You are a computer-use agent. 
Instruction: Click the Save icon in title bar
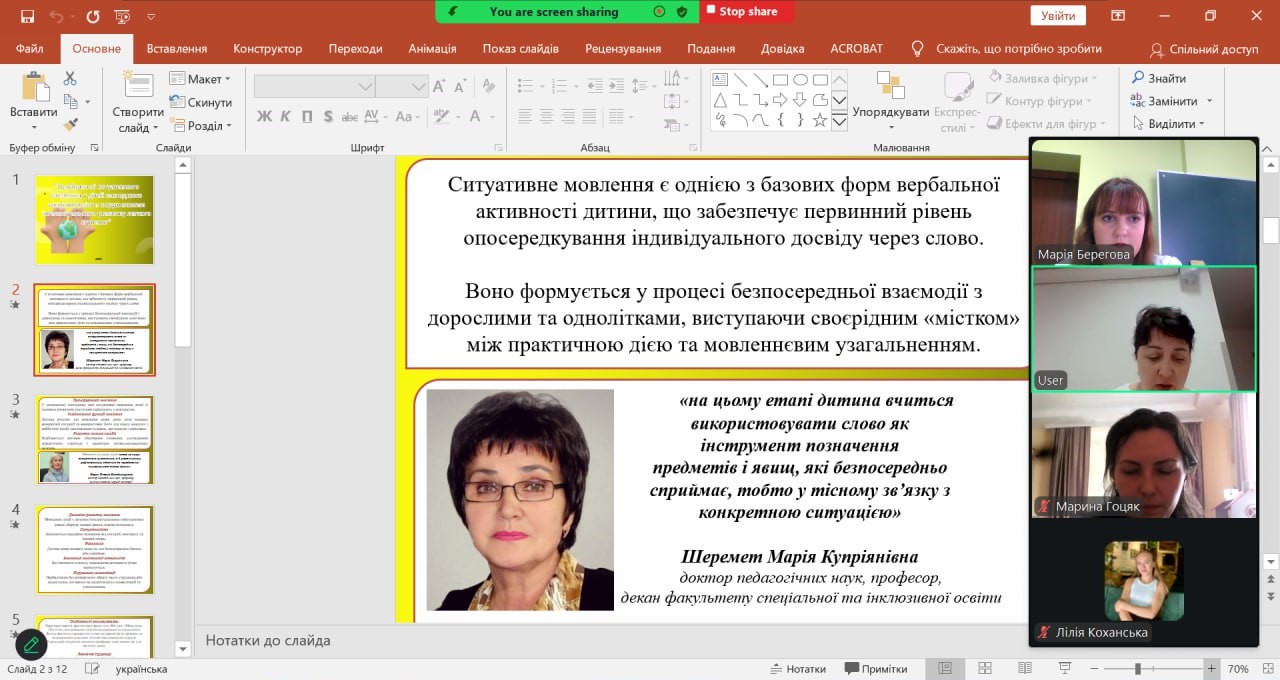(27, 16)
